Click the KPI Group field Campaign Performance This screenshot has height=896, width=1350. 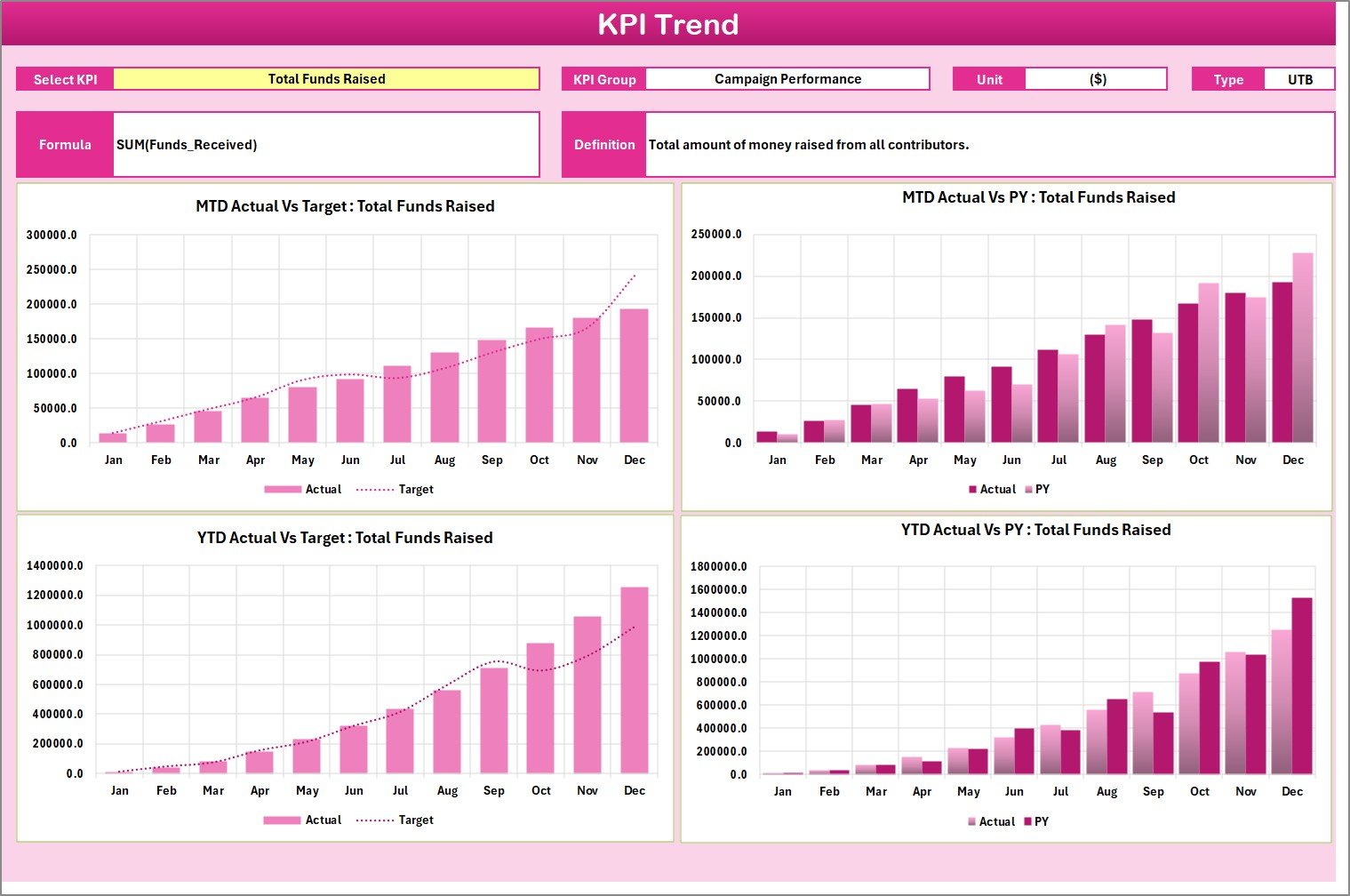pyautogui.click(x=787, y=78)
